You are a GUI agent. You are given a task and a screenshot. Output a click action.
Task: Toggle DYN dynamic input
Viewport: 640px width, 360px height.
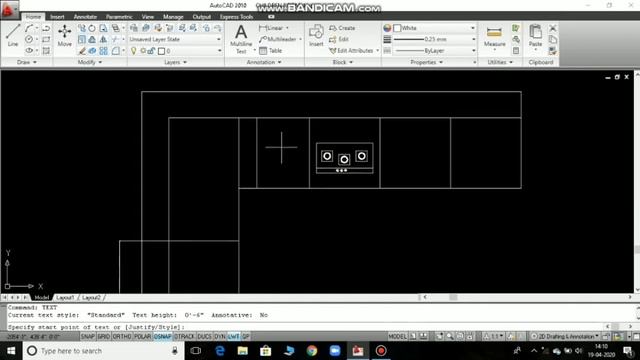tap(220, 336)
